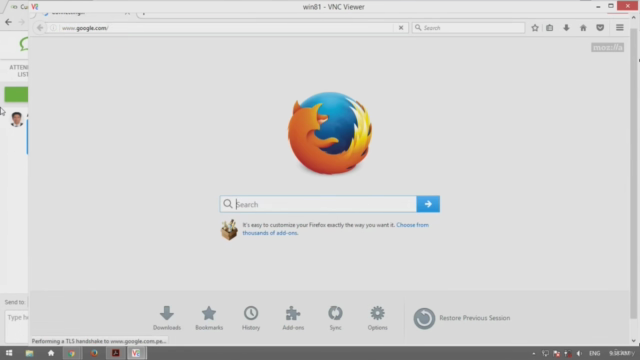Close the Firefox tab with the X
The image size is (640, 360).
[x=127, y=13]
